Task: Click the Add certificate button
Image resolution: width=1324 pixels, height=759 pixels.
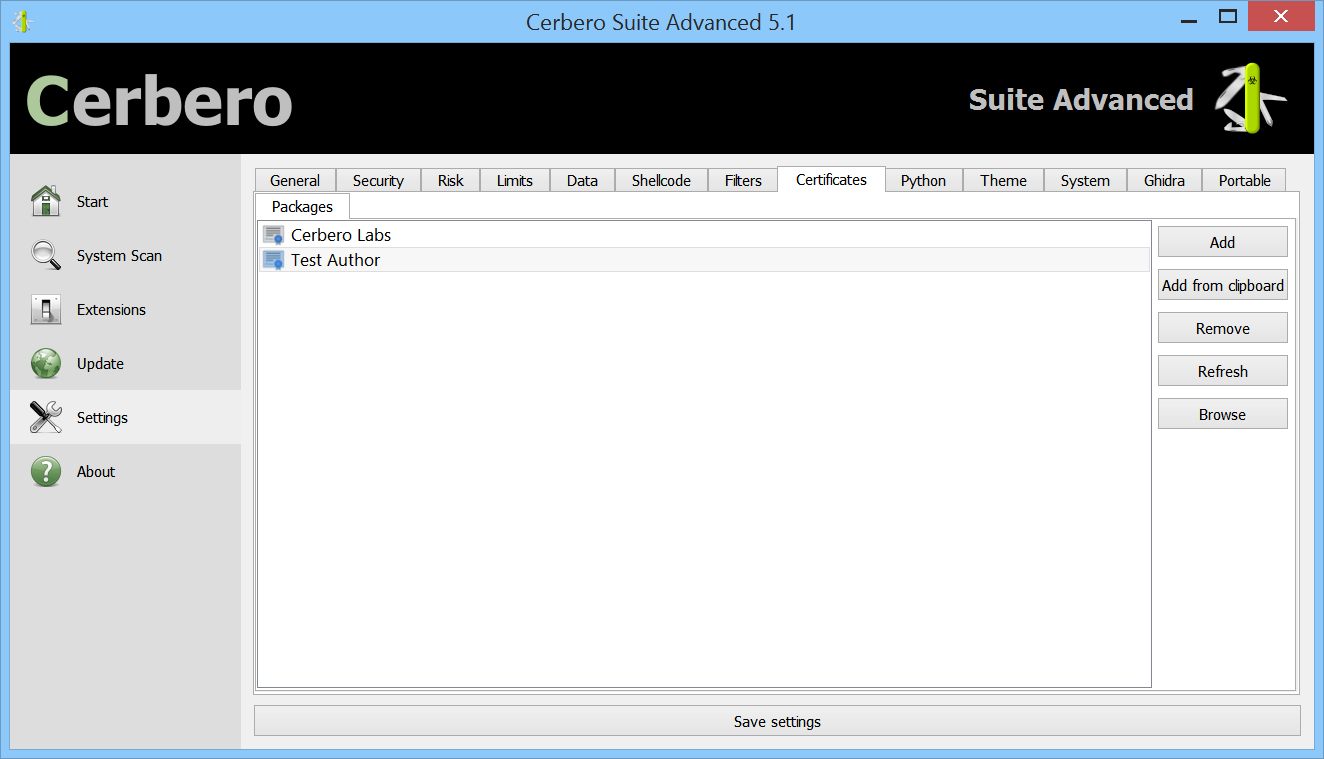Action: click(1222, 242)
